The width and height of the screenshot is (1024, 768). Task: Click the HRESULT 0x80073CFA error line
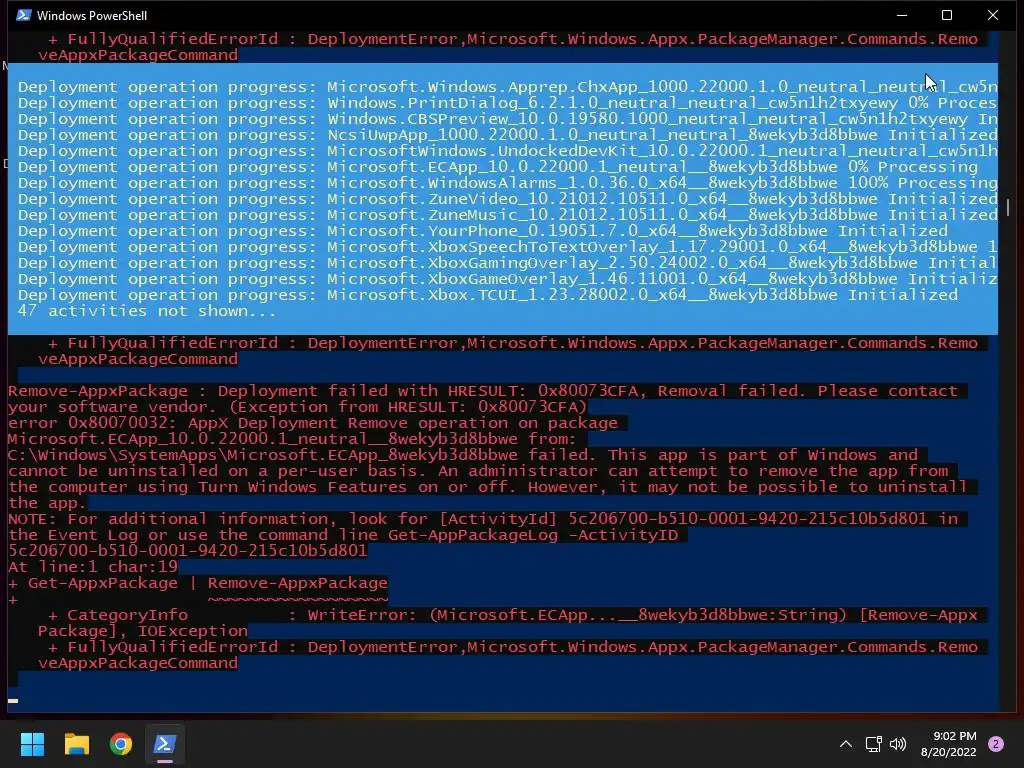click(483, 391)
